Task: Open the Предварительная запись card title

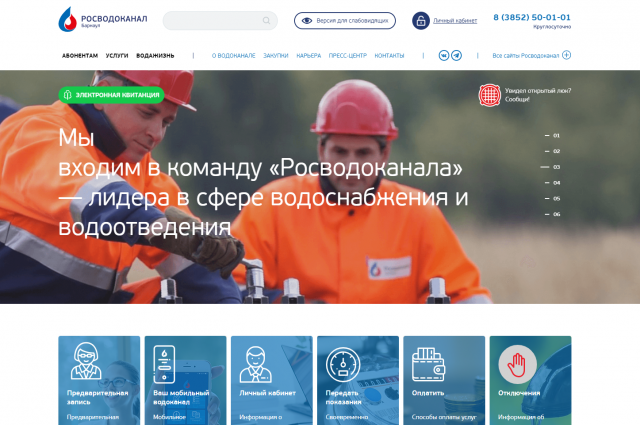Action: click(x=98, y=397)
